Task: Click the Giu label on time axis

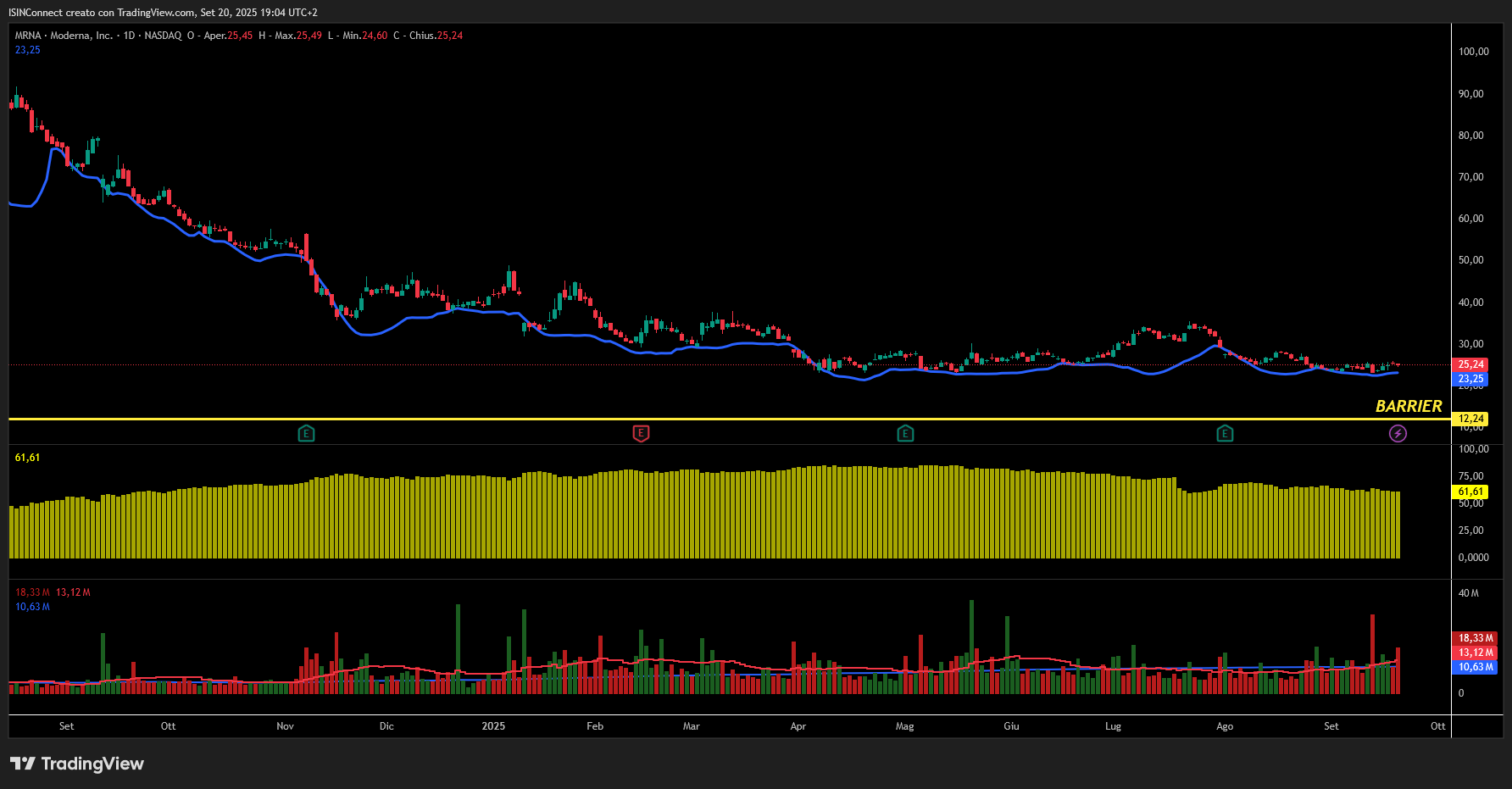Action: tap(1011, 726)
